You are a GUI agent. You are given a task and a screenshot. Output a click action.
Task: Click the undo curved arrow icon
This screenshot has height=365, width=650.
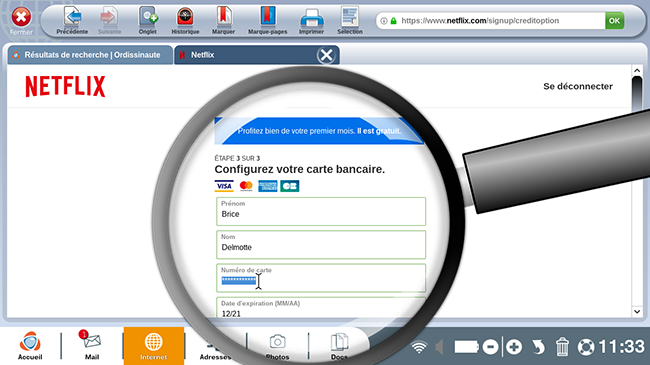pos(538,347)
